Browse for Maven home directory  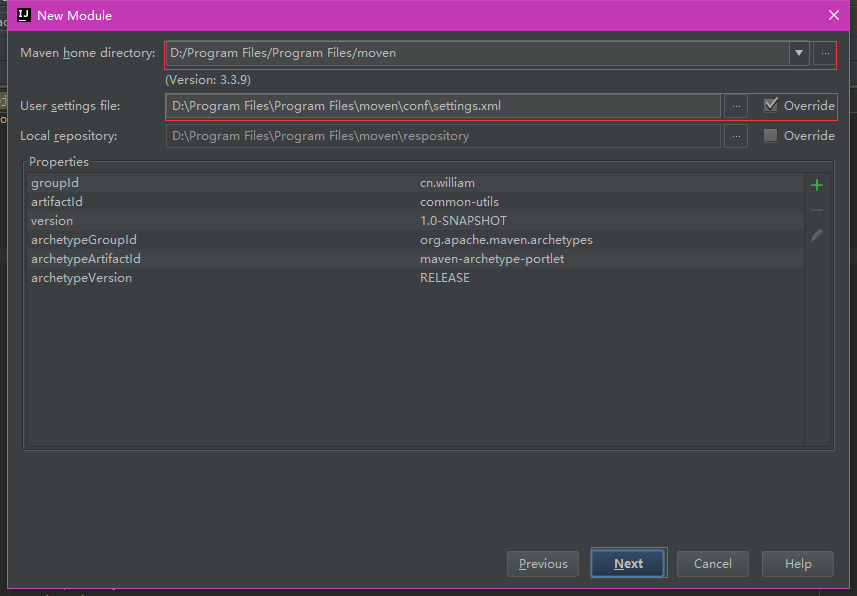tap(825, 53)
